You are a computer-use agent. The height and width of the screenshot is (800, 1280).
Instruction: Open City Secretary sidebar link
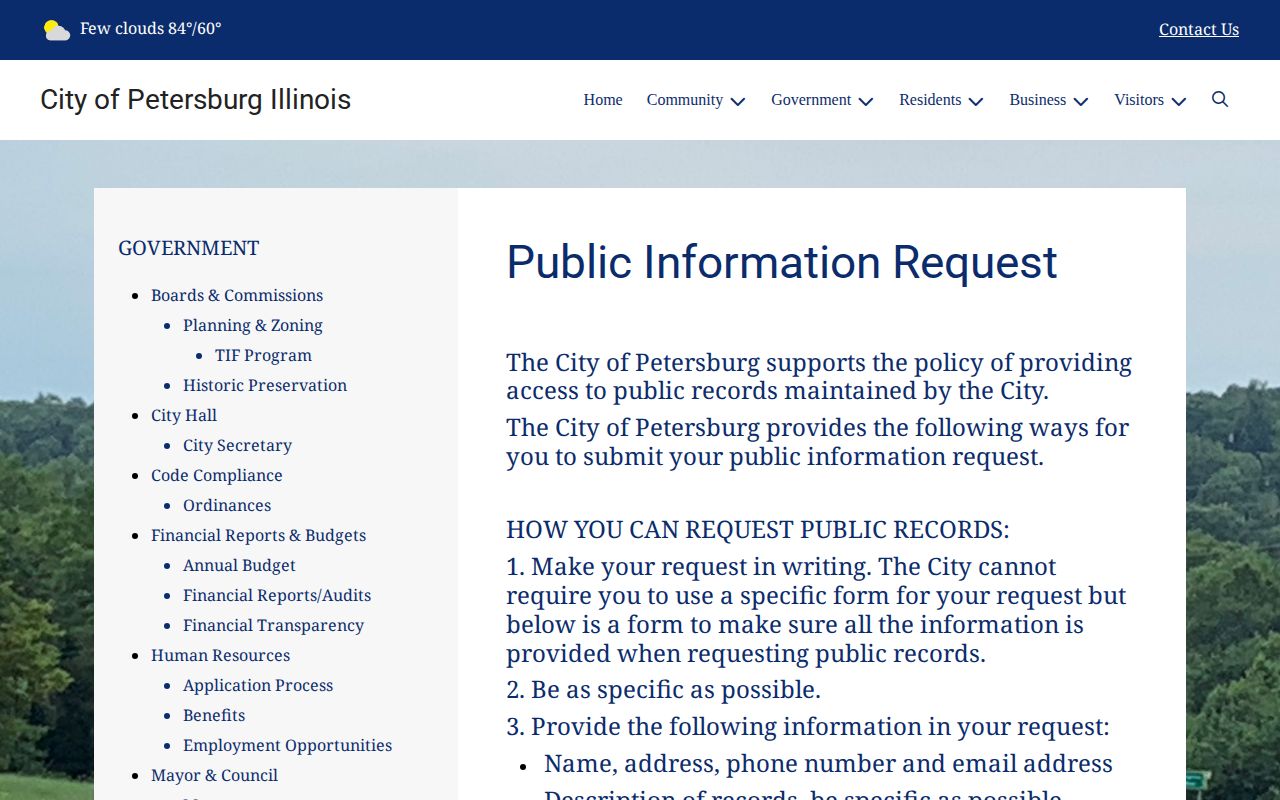237,446
